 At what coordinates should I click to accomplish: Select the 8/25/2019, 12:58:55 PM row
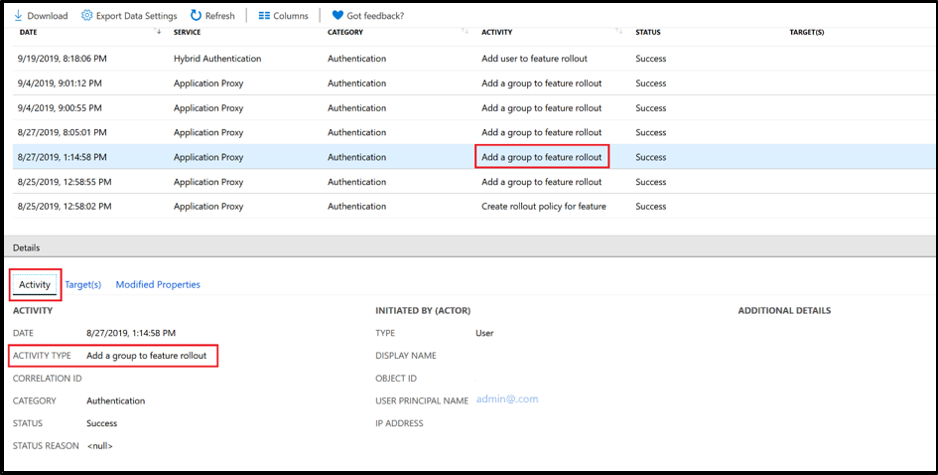(472, 181)
